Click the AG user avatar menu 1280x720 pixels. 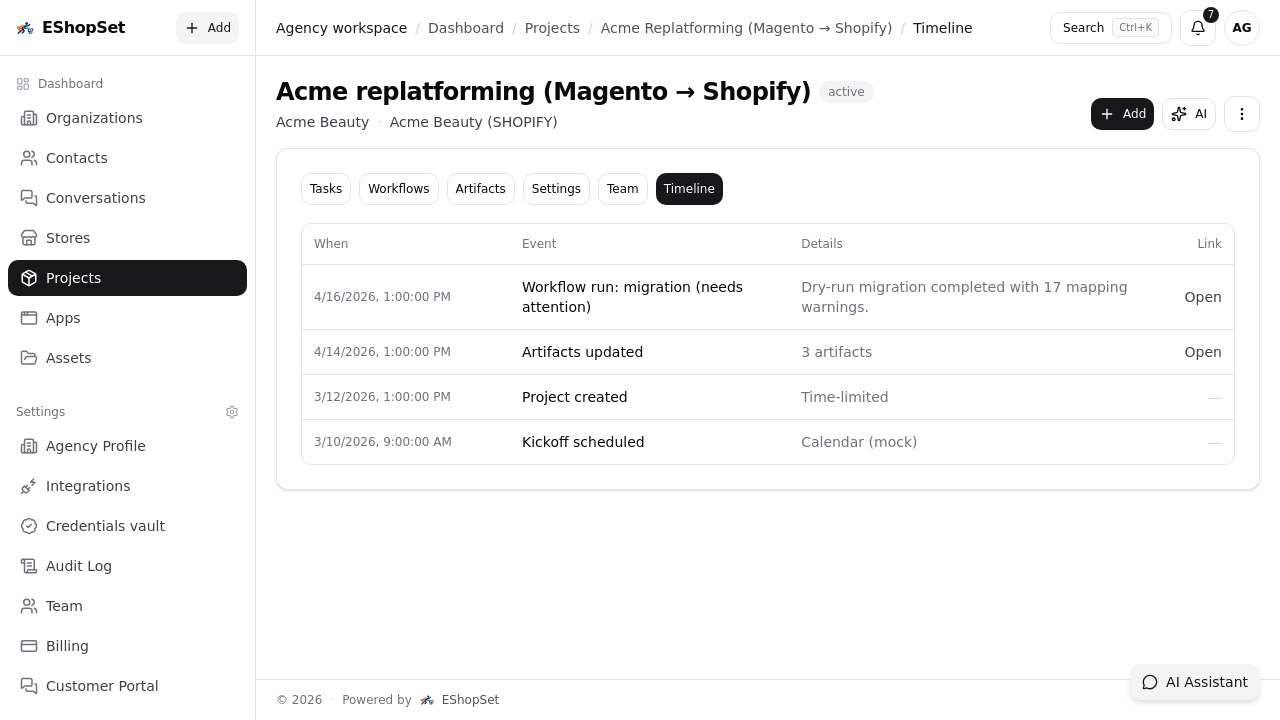click(x=1241, y=28)
